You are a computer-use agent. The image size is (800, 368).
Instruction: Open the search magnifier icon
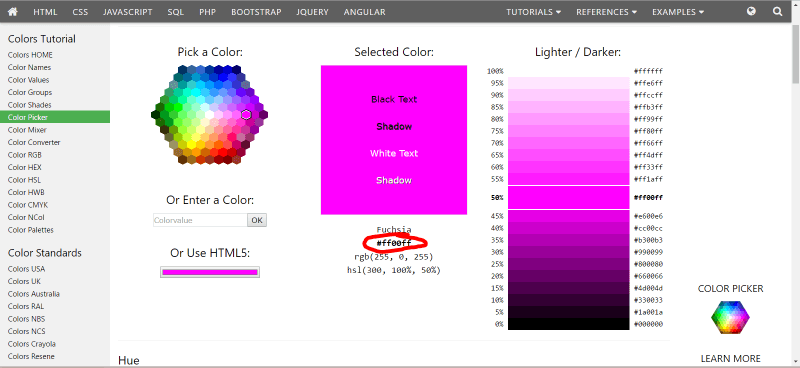778,11
